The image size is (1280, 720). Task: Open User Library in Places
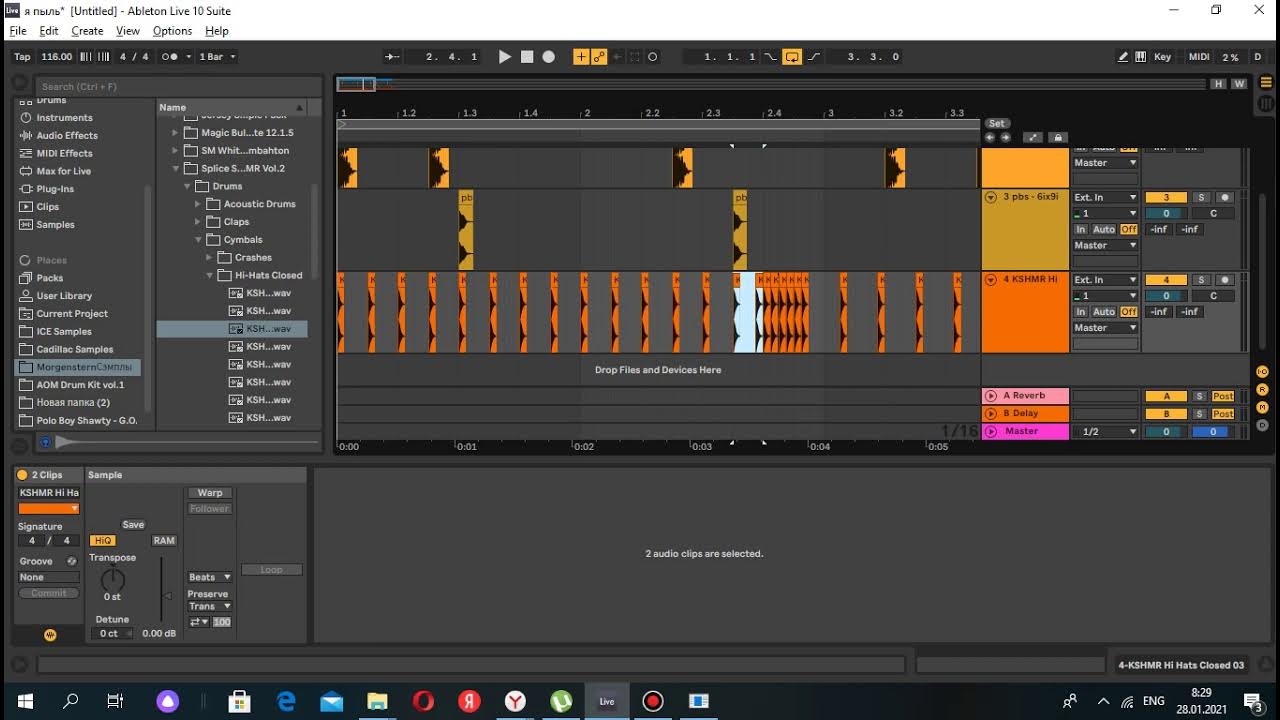point(64,296)
